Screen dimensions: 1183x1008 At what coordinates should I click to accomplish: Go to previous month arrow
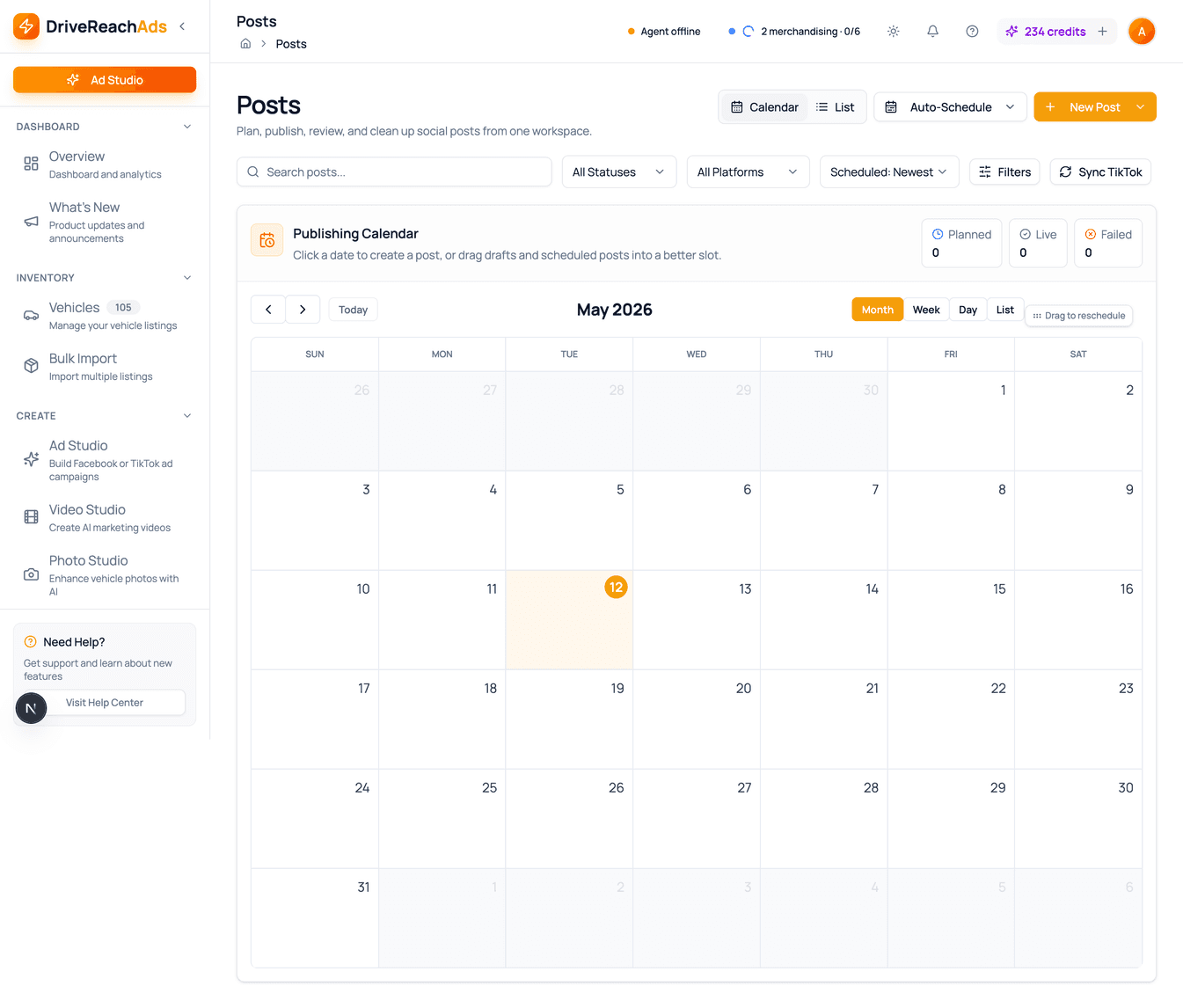pos(268,310)
